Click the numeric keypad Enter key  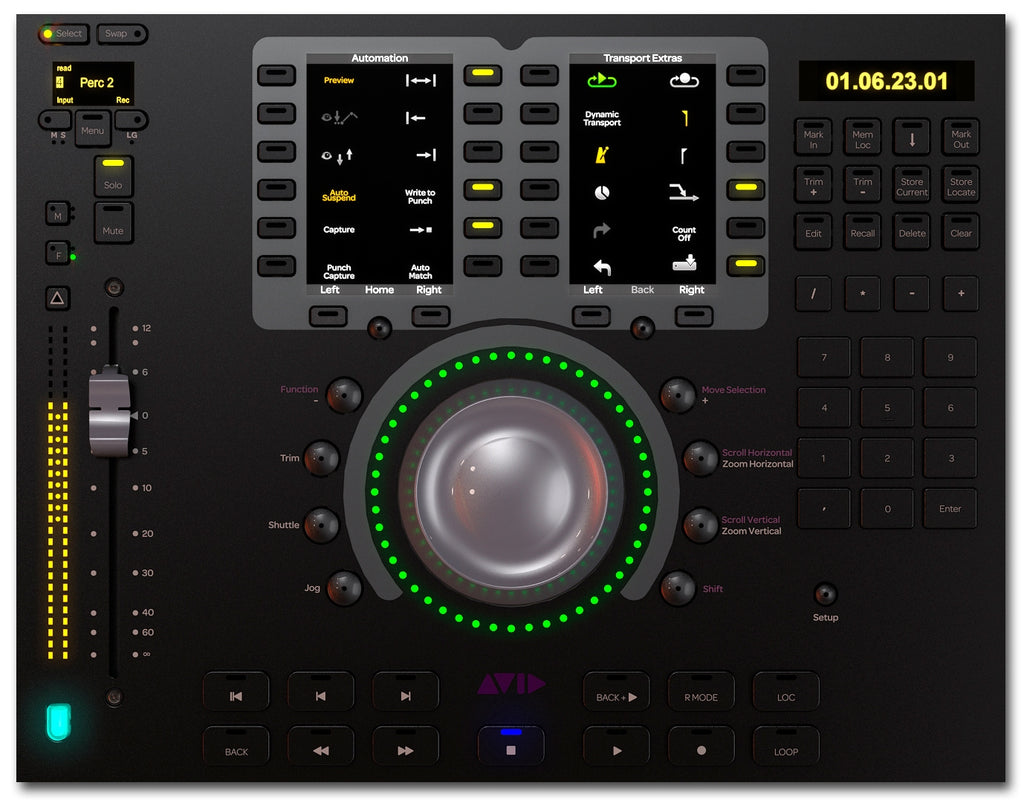(x=950, y=508)
